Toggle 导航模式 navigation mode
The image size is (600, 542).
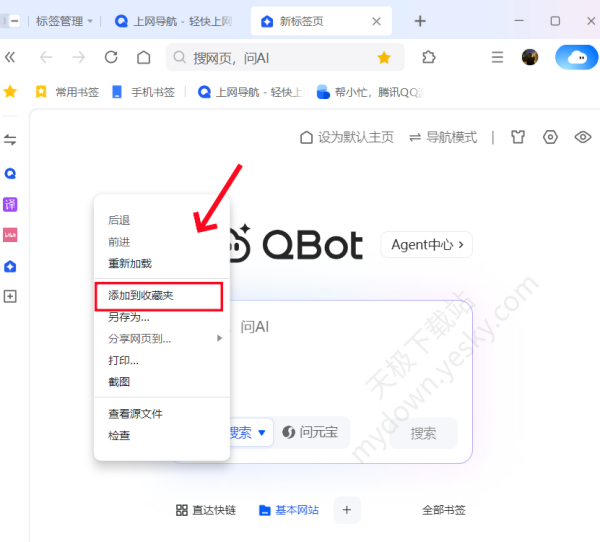(443, 137)
